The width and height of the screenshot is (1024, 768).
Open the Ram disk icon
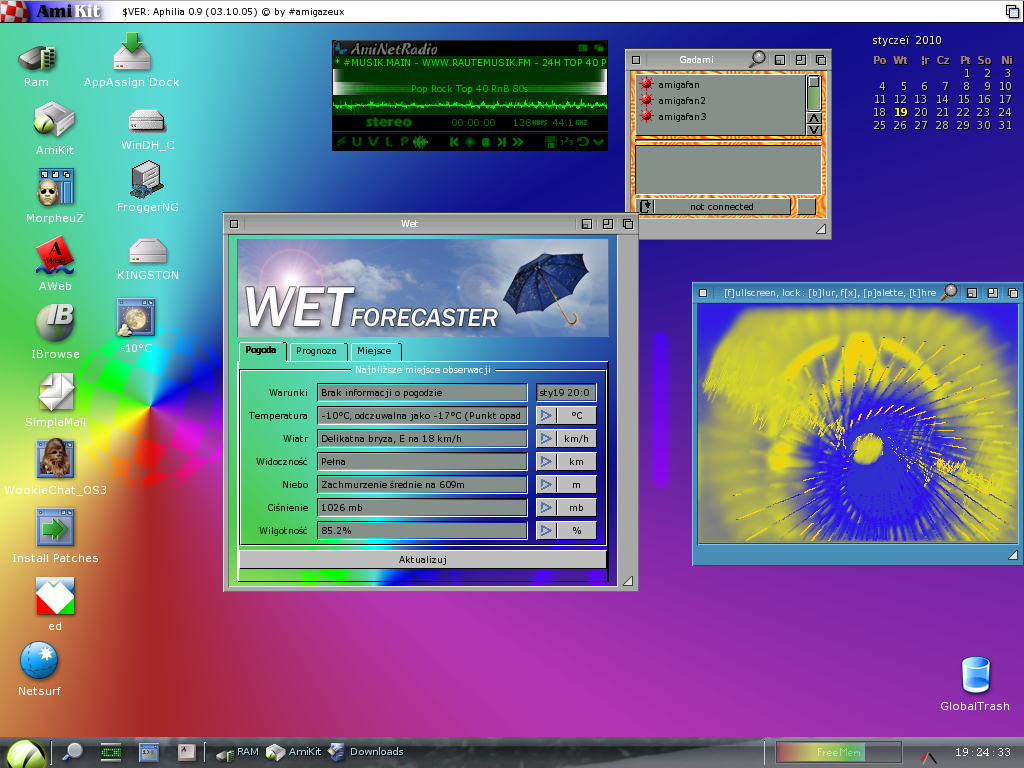pos(37,59)
